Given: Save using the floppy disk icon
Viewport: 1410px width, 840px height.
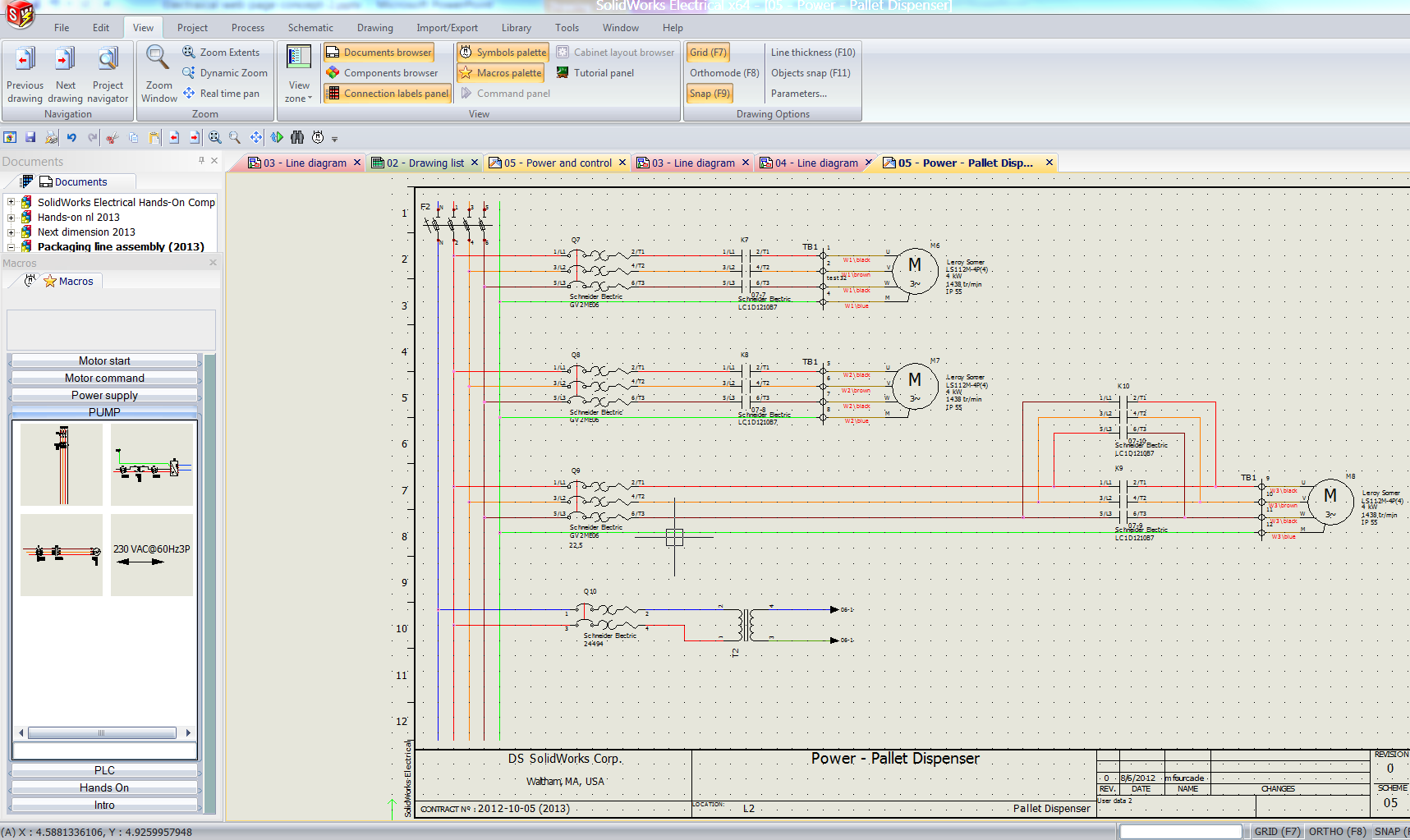Looking at the screenshot, I should [x=30, y=137].
